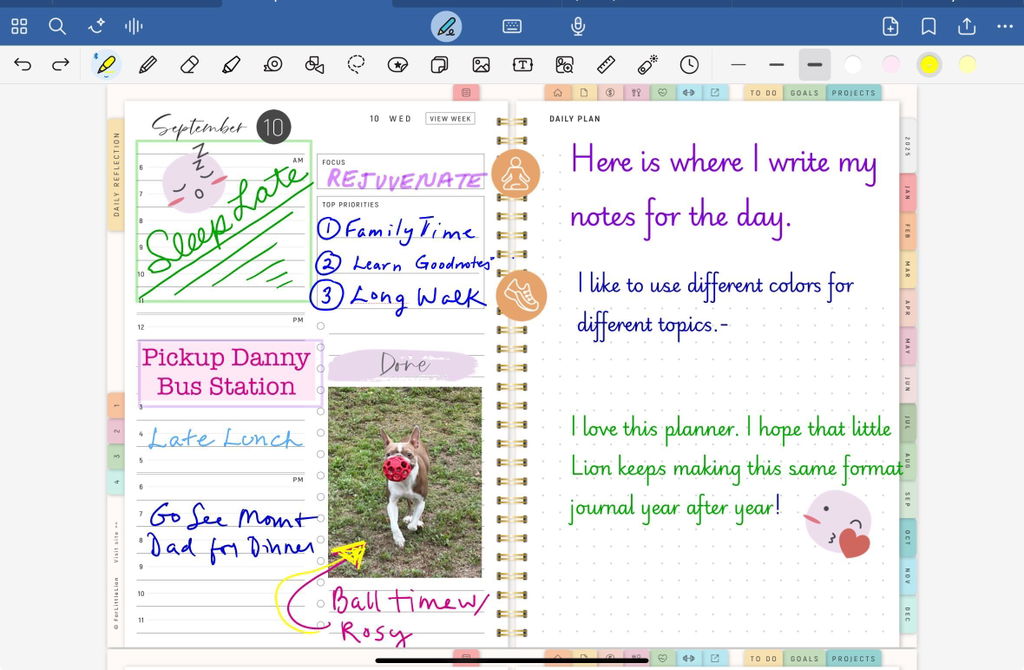Enable the ruler tool
This screenshot has height=670, width=1024.
(x=606, y=65)
